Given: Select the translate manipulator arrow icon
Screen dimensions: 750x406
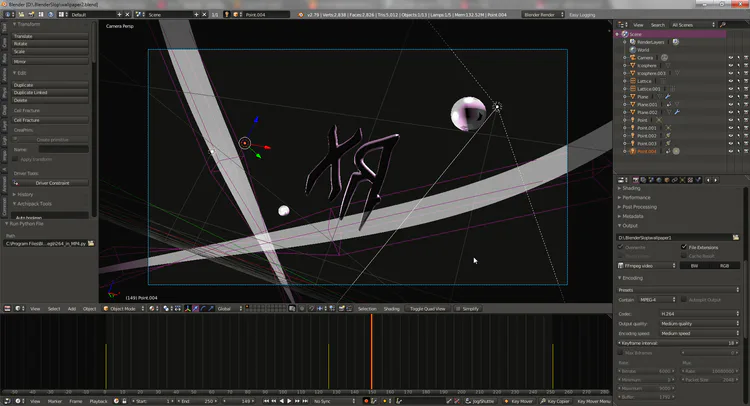Looking at the screenshot, I should [195, 308].
